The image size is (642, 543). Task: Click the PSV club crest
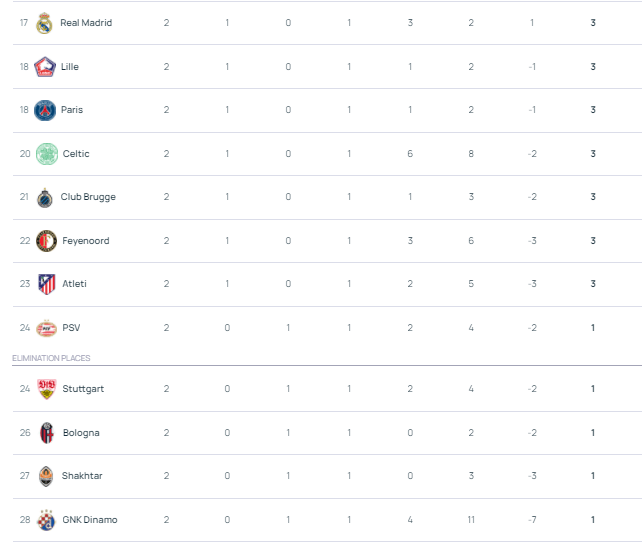tap(46, 328)
